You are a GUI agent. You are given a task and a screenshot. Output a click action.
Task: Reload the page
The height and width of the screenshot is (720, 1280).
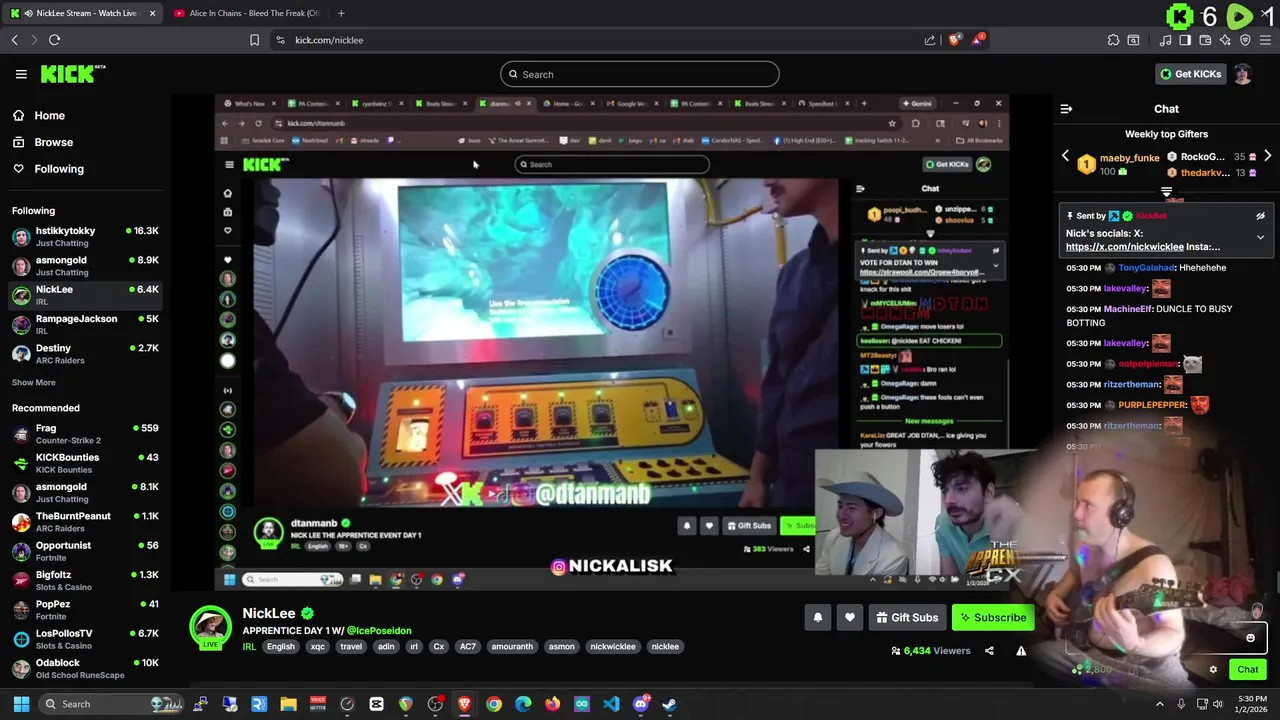54,40
